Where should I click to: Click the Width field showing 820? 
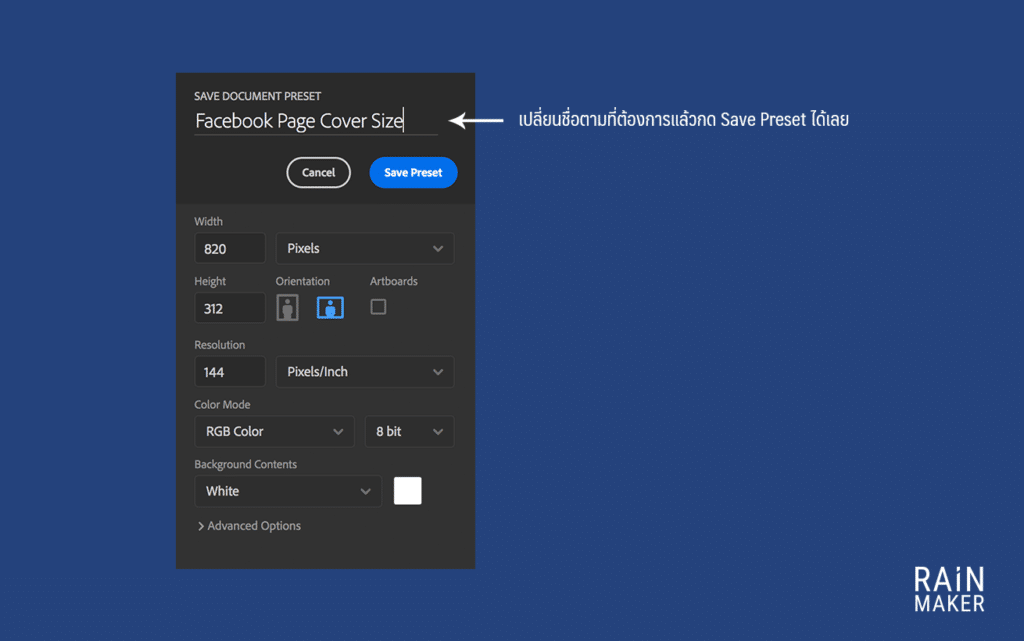(x=230, y=249)
